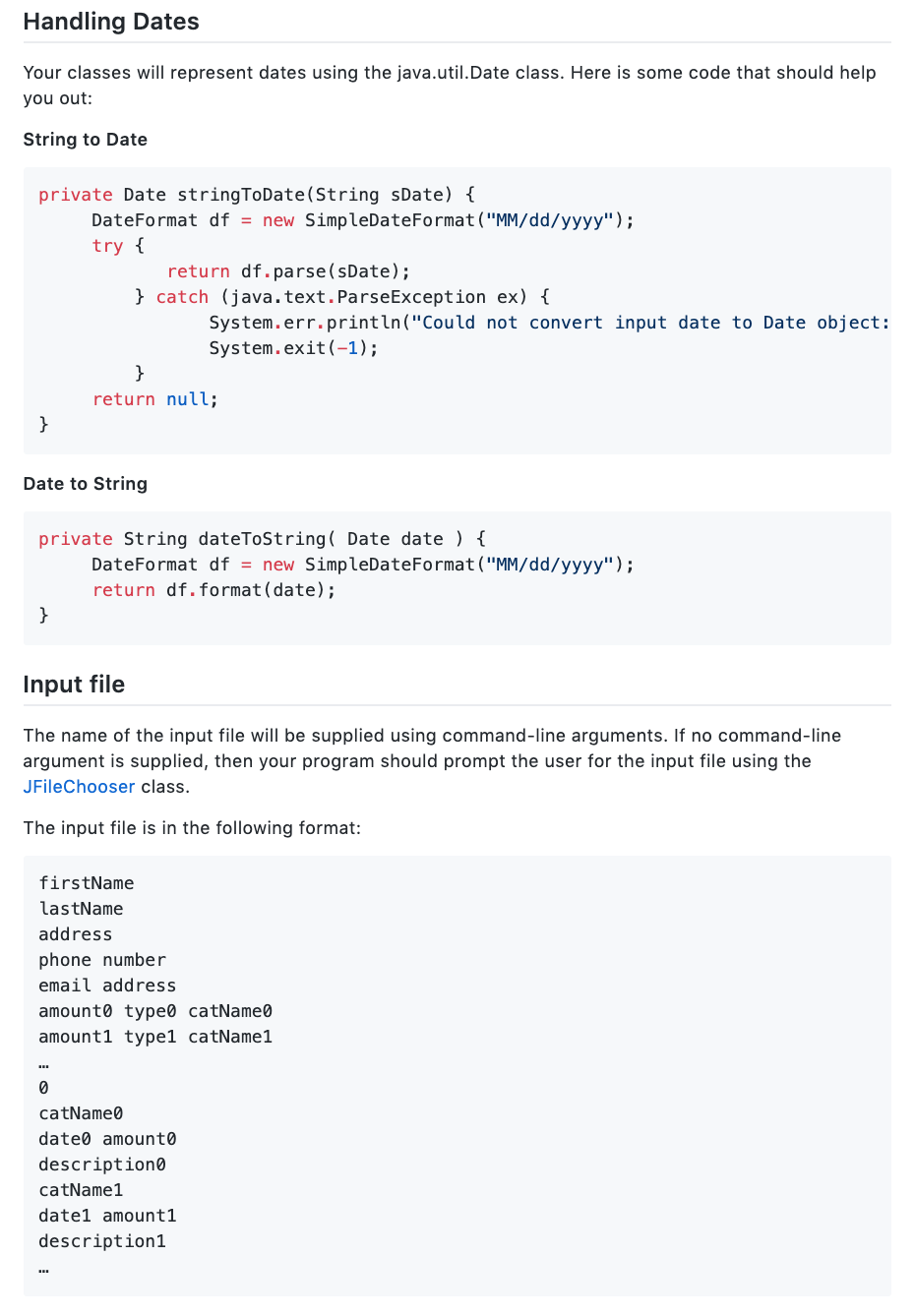Click the 'phone number' line in format block
Screen dimensions: 915x1316
tap(102, 960)
